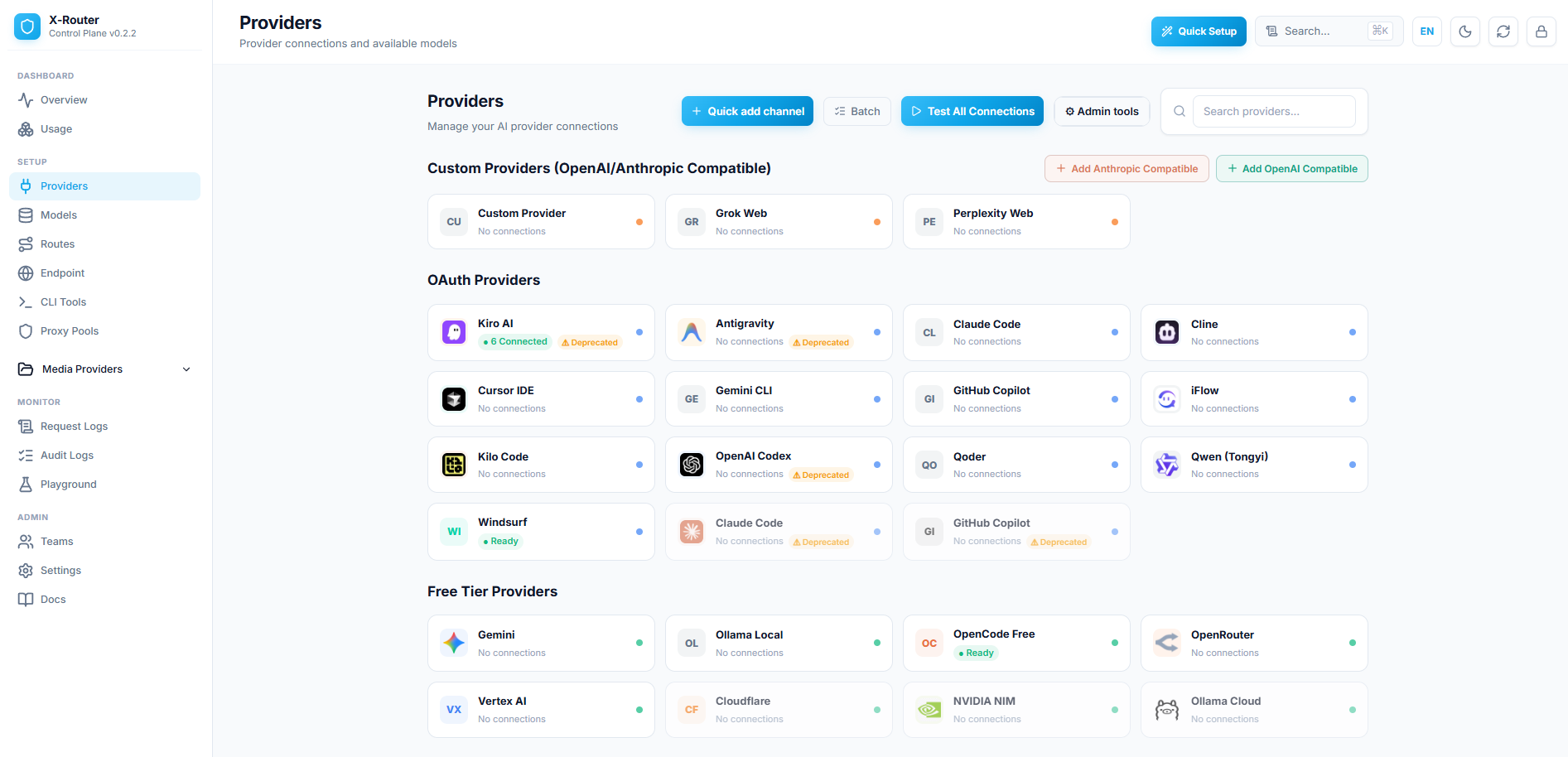
Task: Focus the Search providers input
Action: click(1274, 111)
